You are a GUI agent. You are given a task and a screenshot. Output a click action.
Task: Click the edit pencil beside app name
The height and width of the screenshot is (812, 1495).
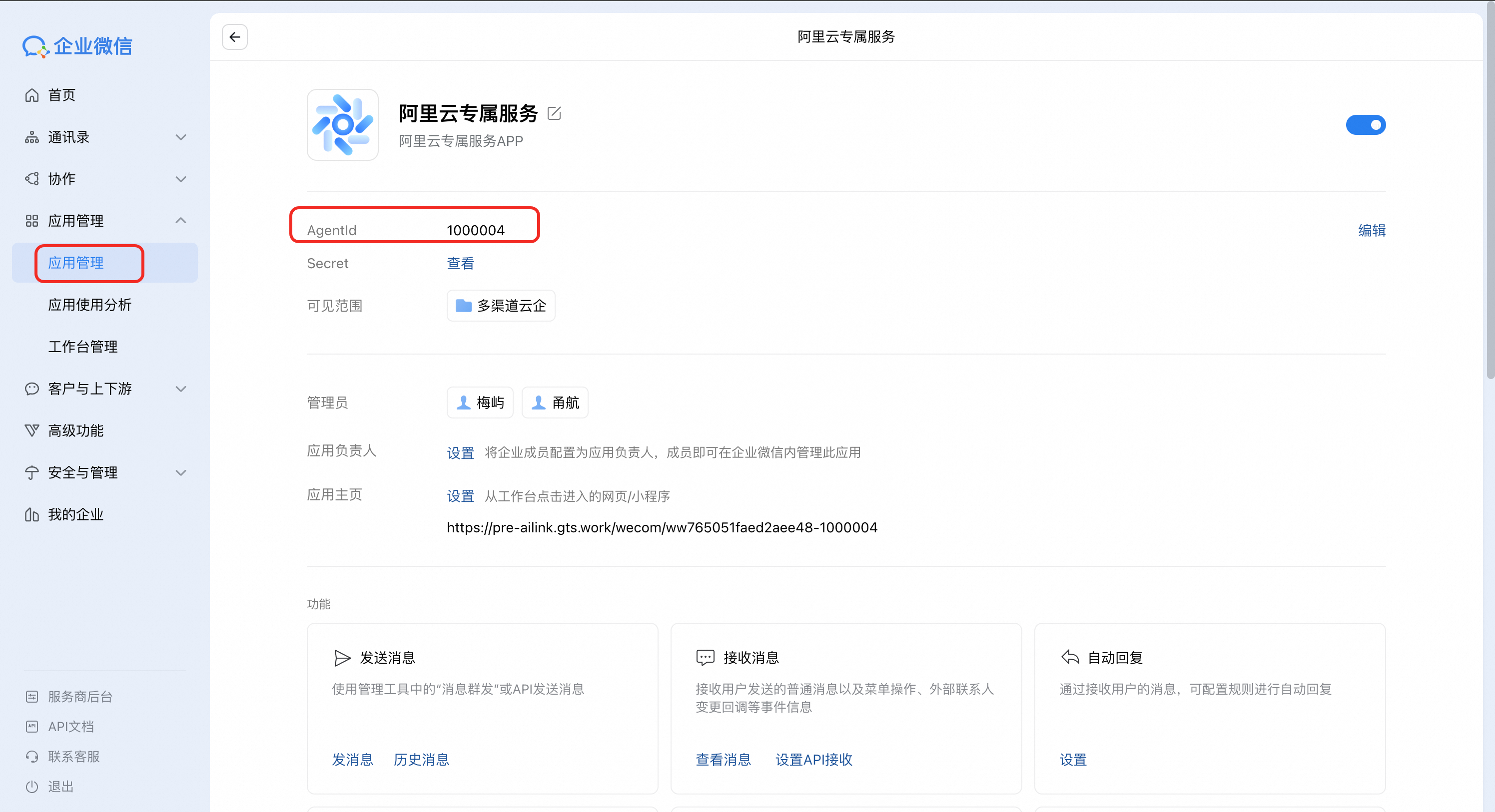point(554,113)
